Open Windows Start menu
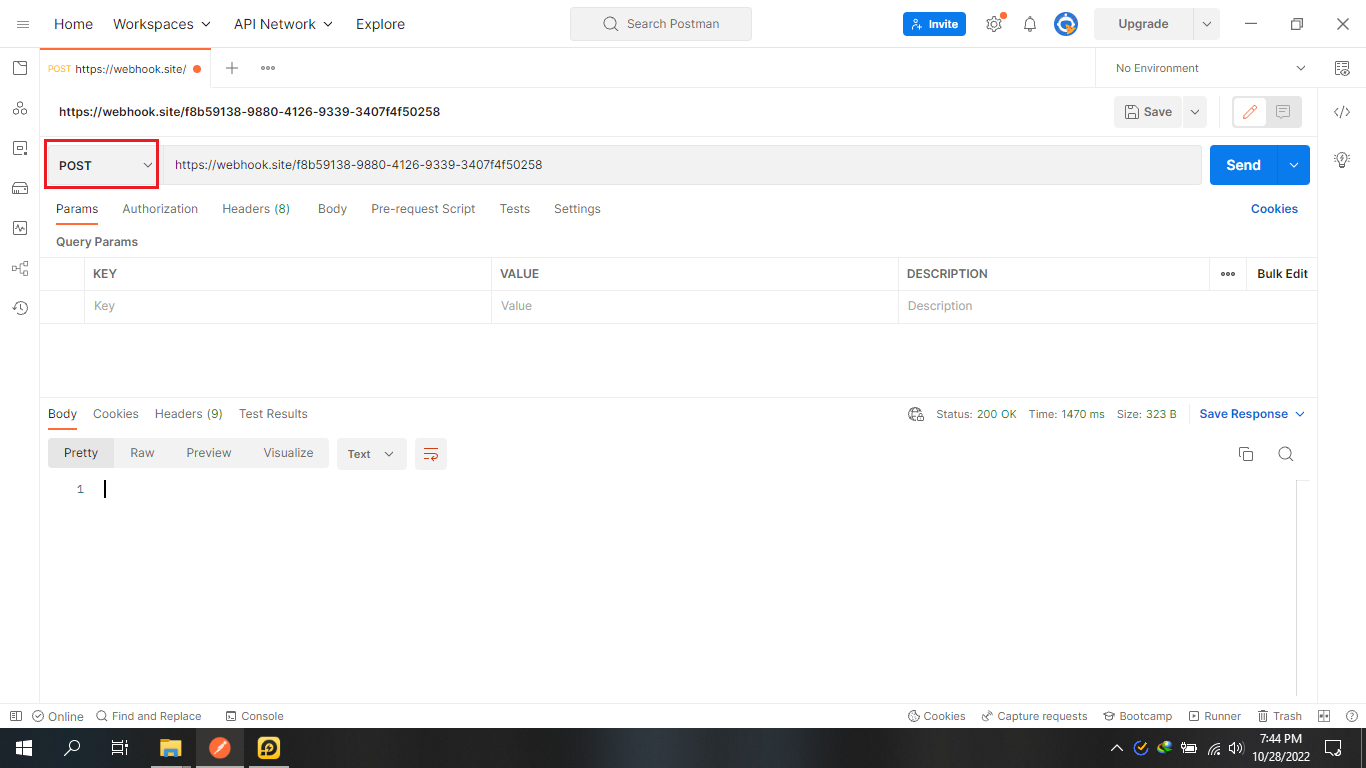The image size is (1366, 768). (23, 748)
